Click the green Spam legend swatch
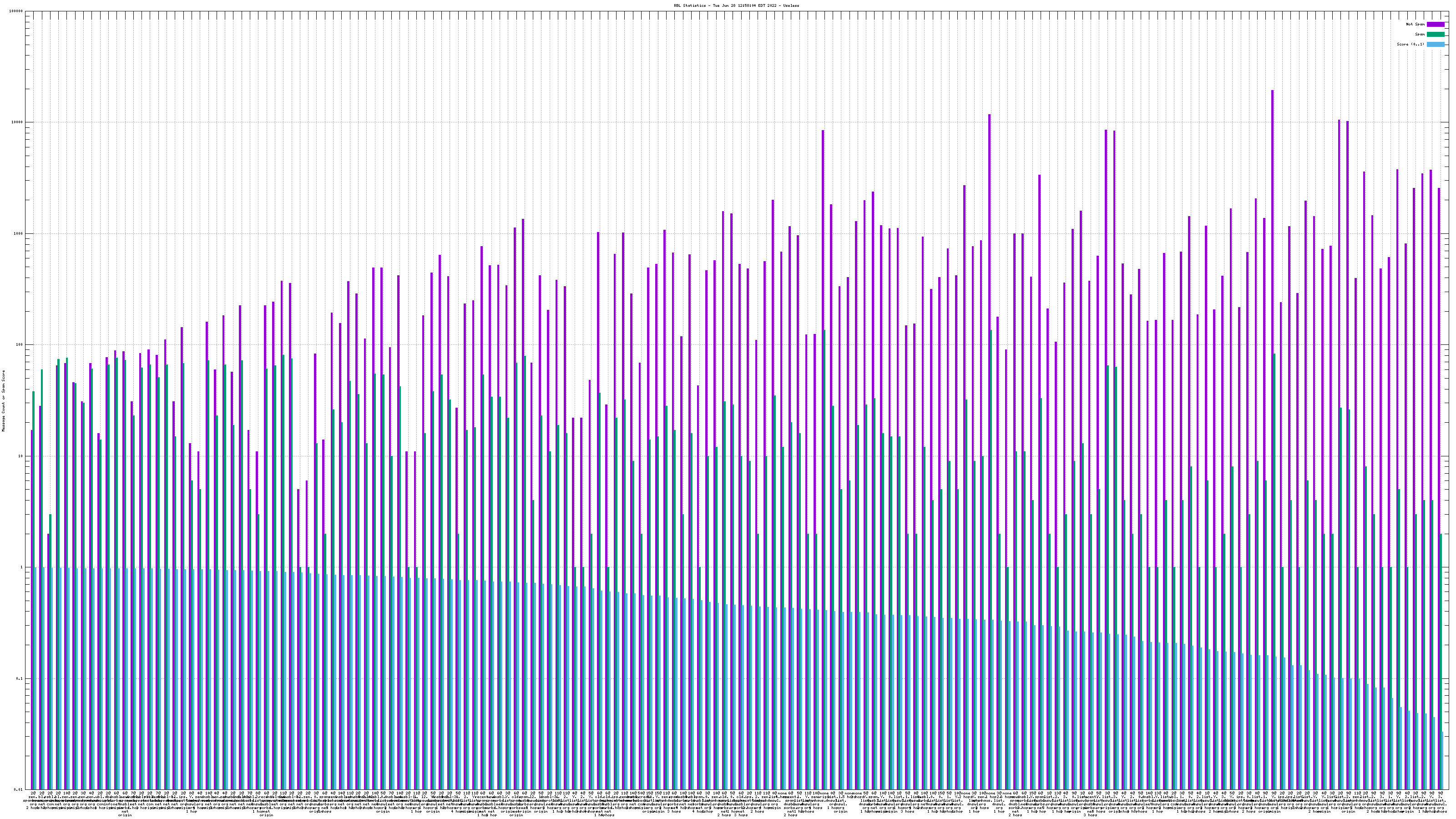The image size is (1456, 819). tap(1435, 35)
